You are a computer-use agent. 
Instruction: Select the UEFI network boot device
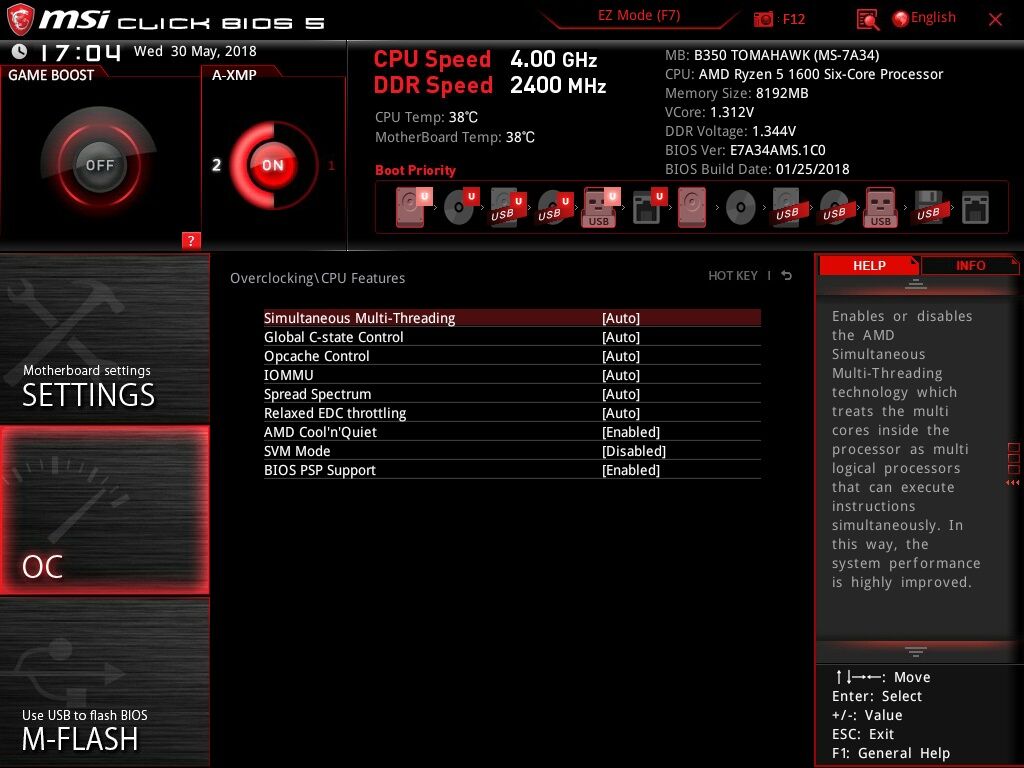649,207
